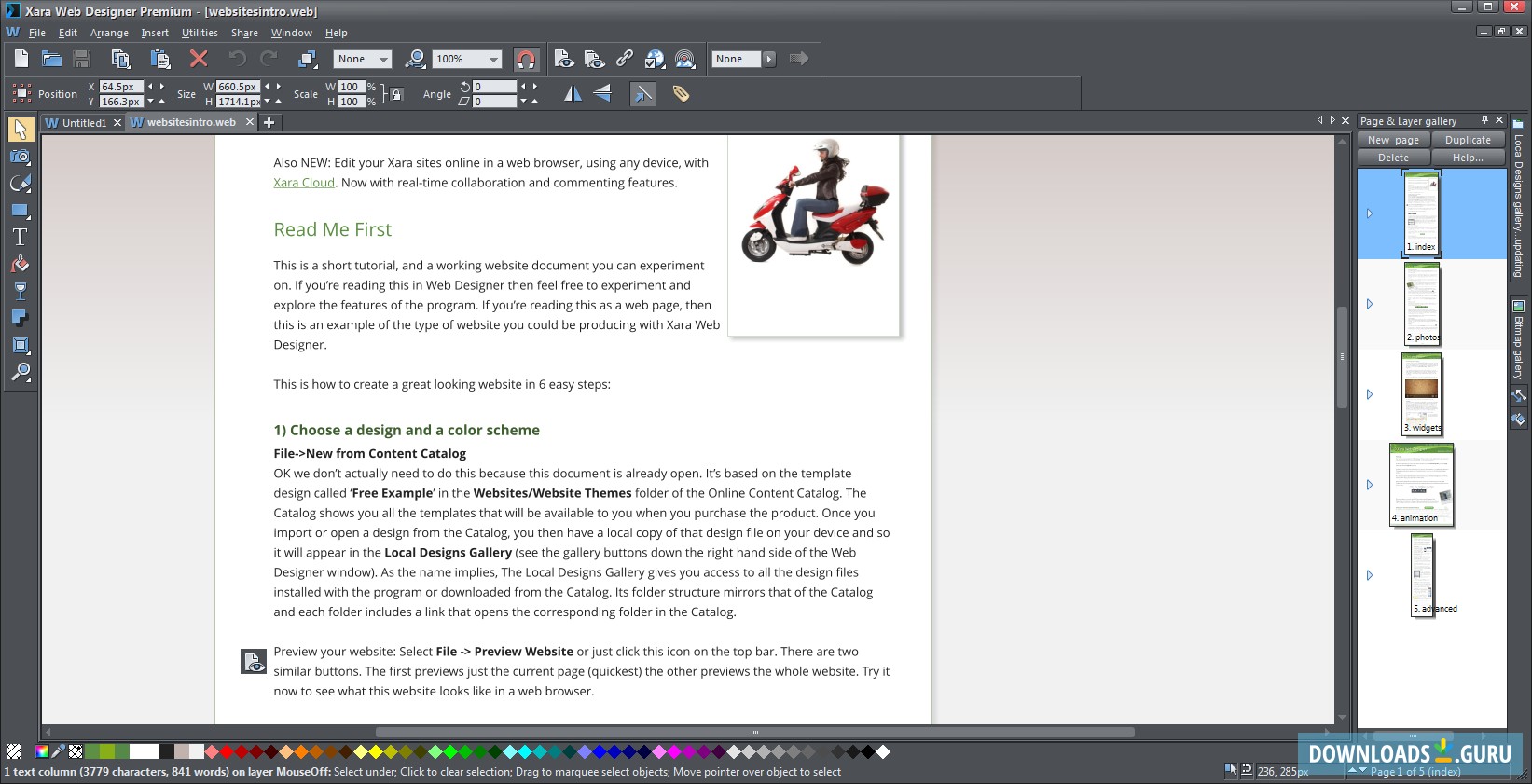Viewport: 1532px width, 784px height.
Task: Switch to the websitesintro.web tab
Action: [x=192, y=122]
